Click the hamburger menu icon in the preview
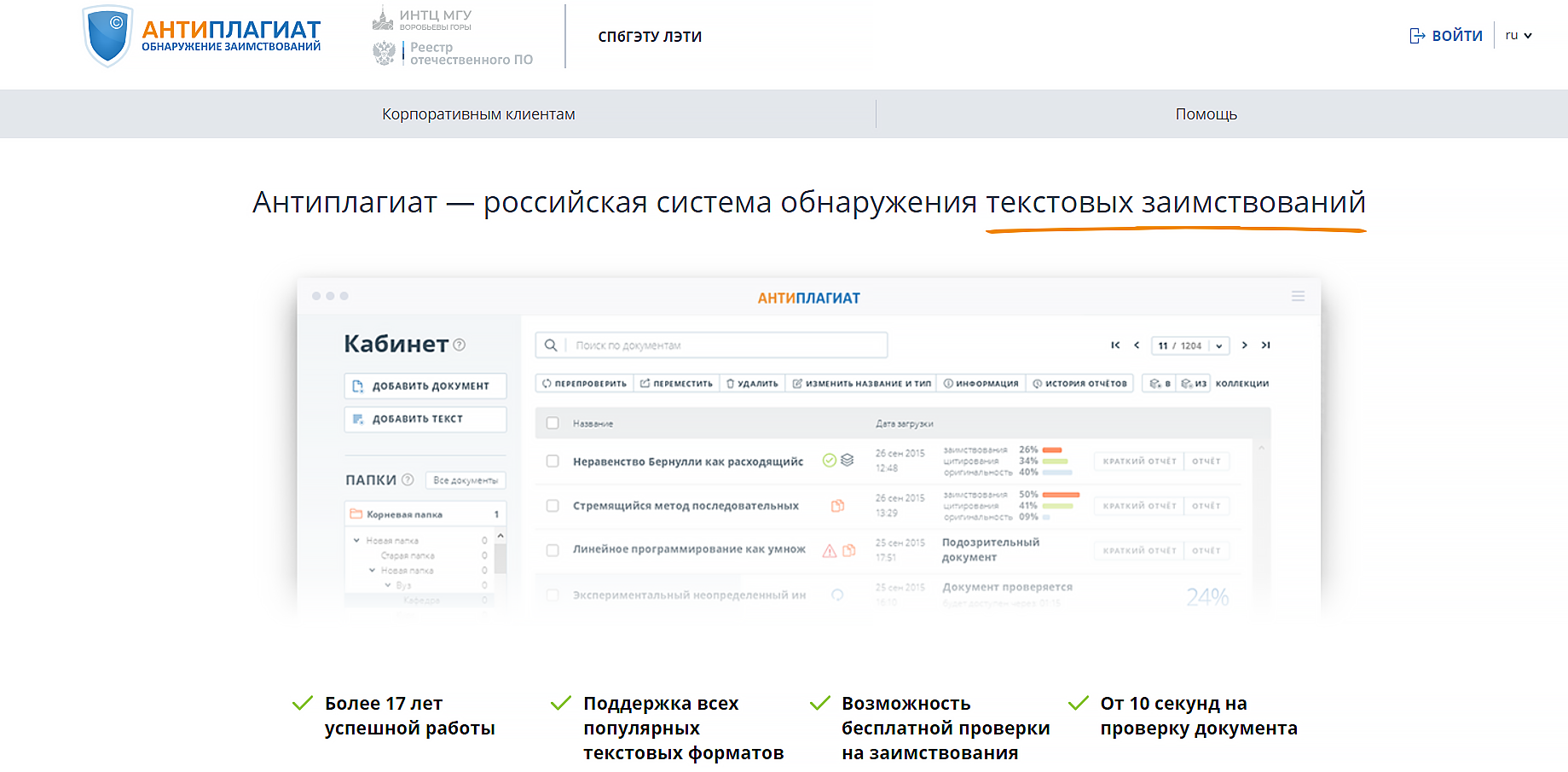Image resolution: width=1568 pixels, height=772 pixels. (x=1298, y=296)
